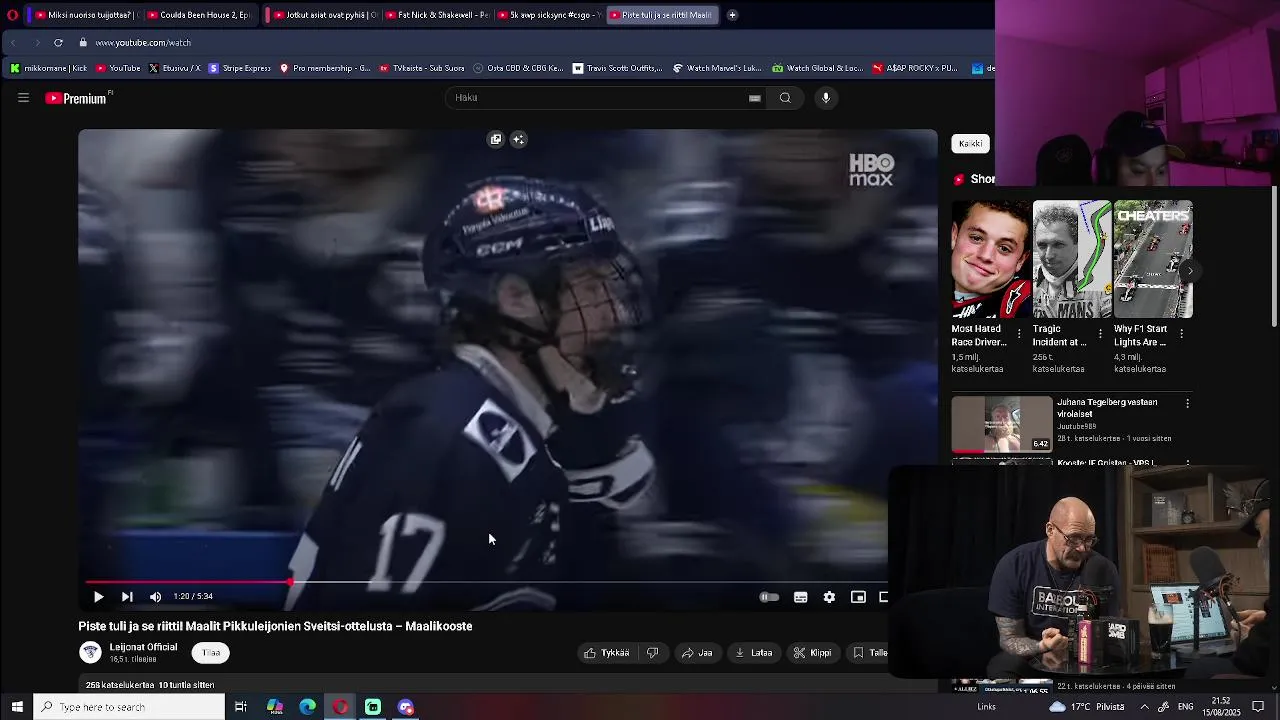Viewport: 1280px width, 720px height.
Task: Show hidden system tray icons
Action: pos(1144,707)
